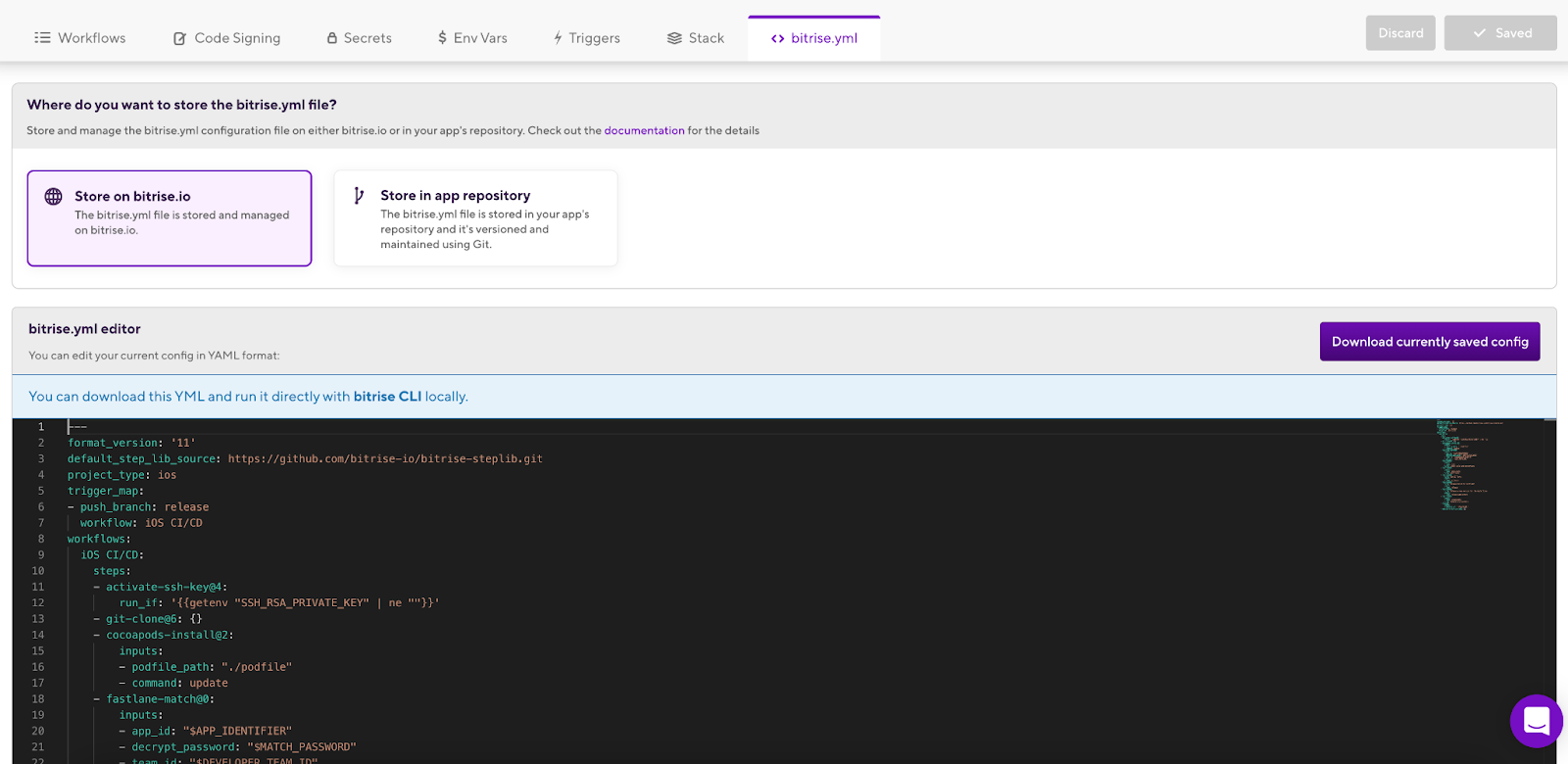This screenshot has width=1568, height=764.
Task: Download currently saved config
Action: tap(1430, 342)
